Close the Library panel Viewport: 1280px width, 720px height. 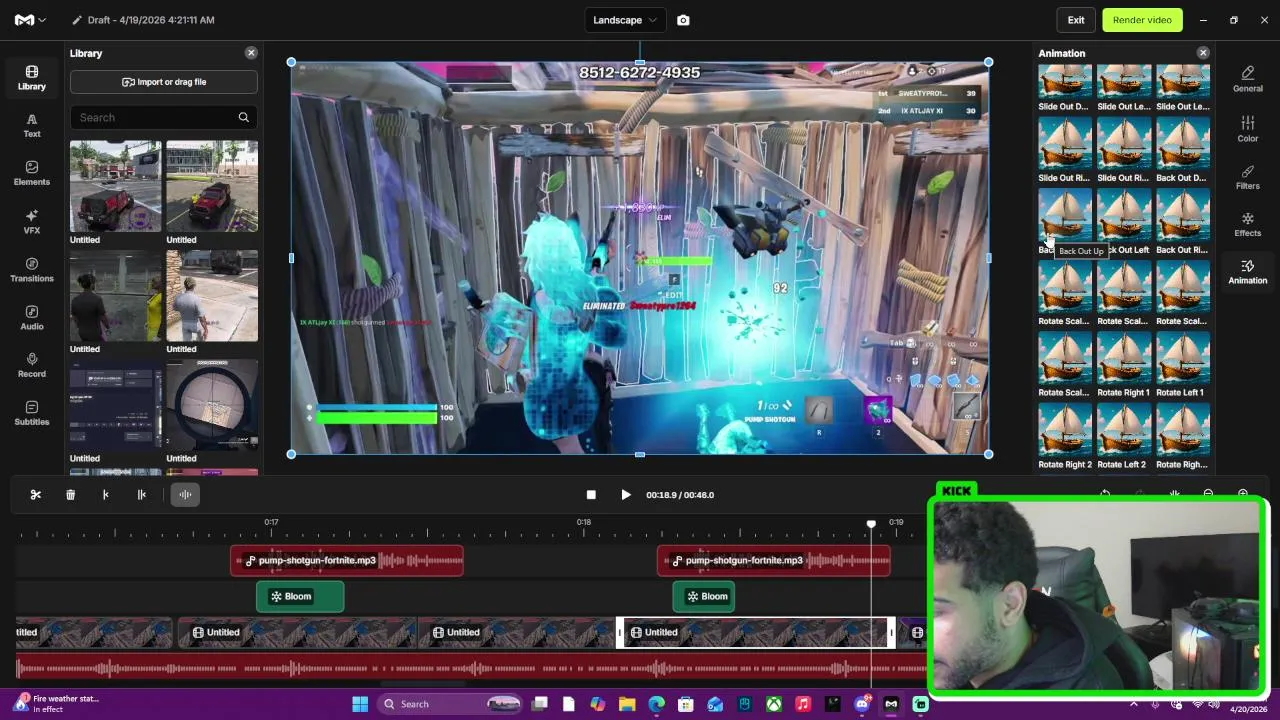pos(251,53)
